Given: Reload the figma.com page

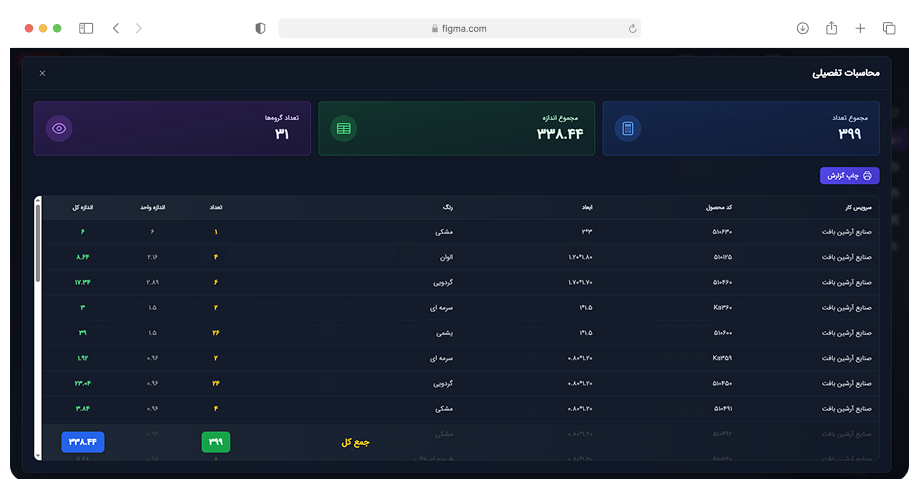Looking at the screenshot, I should pos(632,29).
